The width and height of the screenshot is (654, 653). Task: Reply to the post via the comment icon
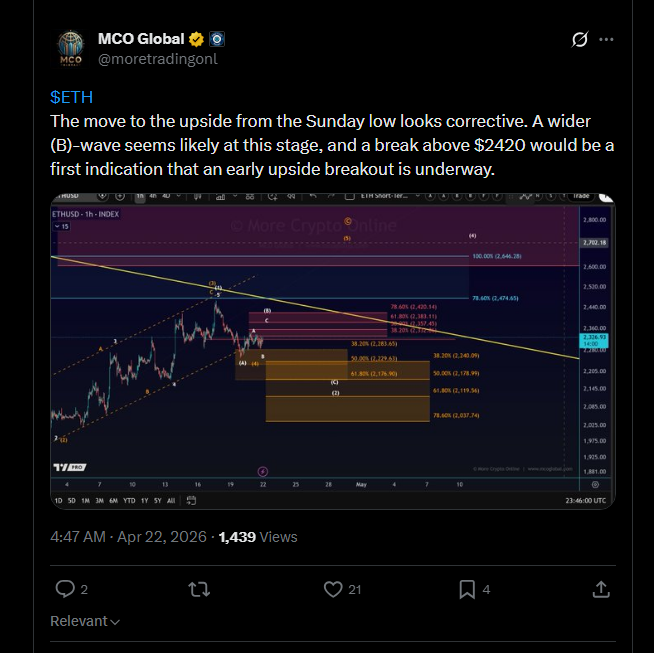[x=65, y=589]
